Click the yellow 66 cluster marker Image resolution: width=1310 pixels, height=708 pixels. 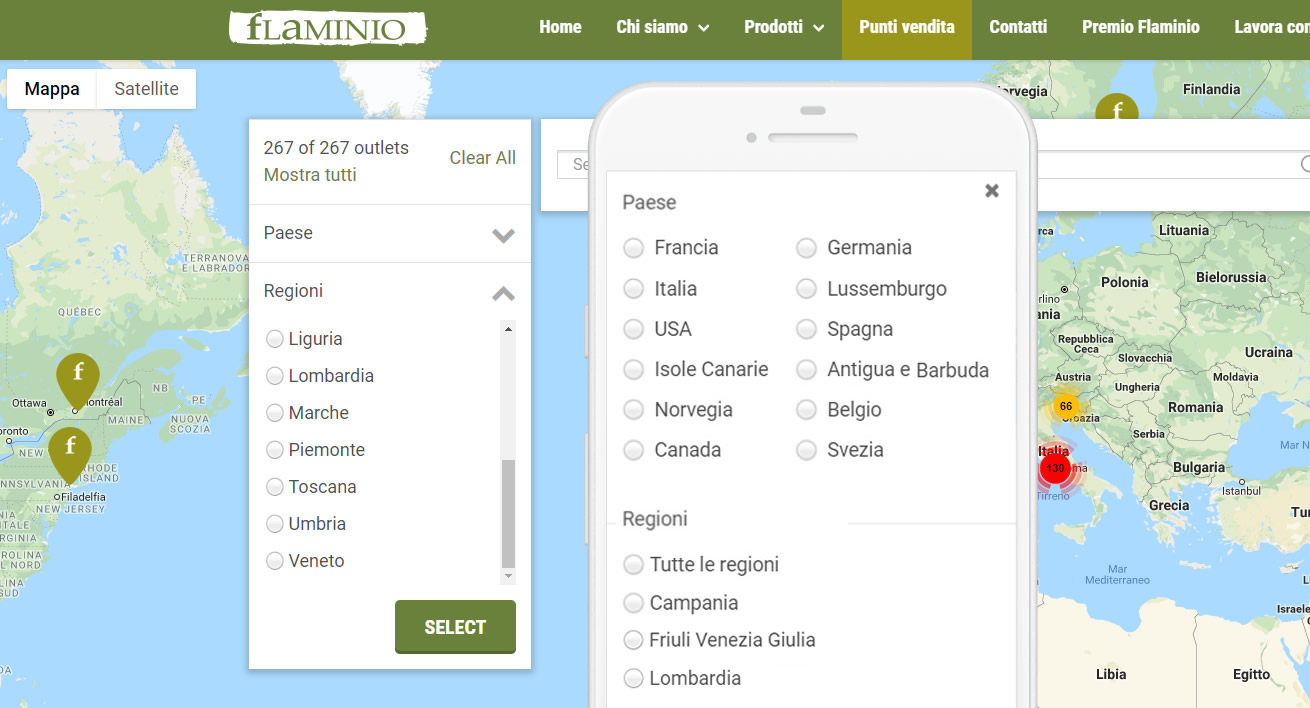coord(1066,406)
